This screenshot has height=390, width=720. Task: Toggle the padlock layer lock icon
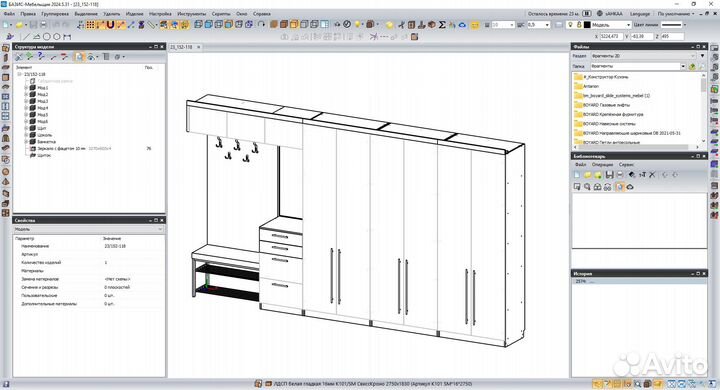579,25
